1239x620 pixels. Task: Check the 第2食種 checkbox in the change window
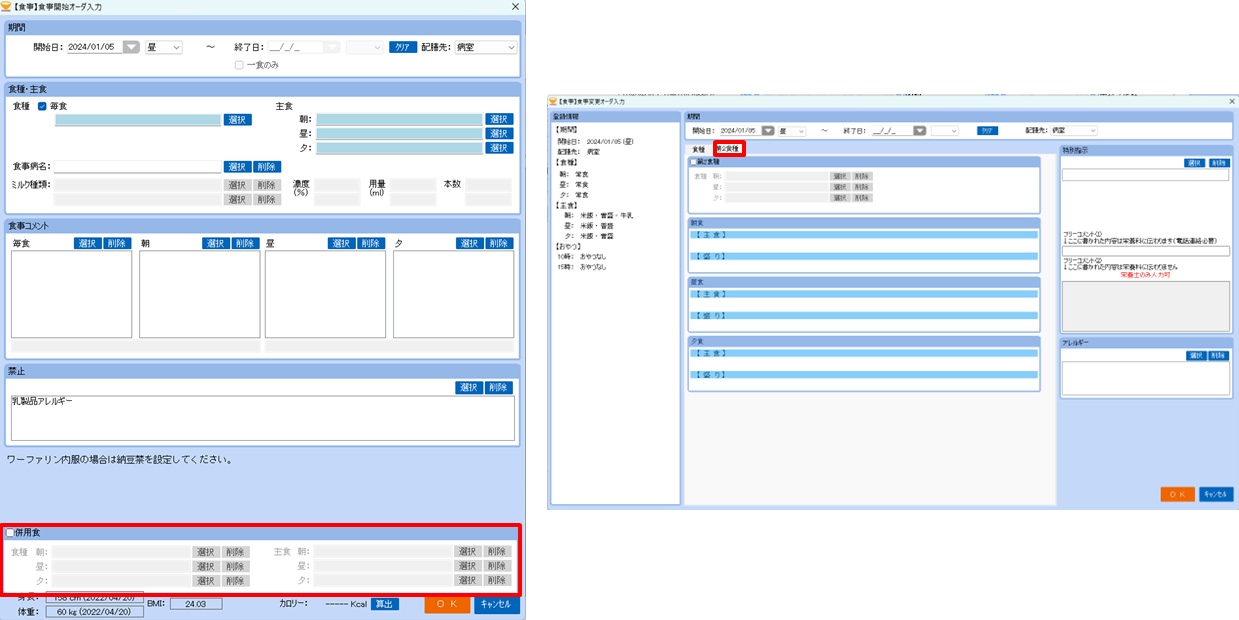[693, 161]
